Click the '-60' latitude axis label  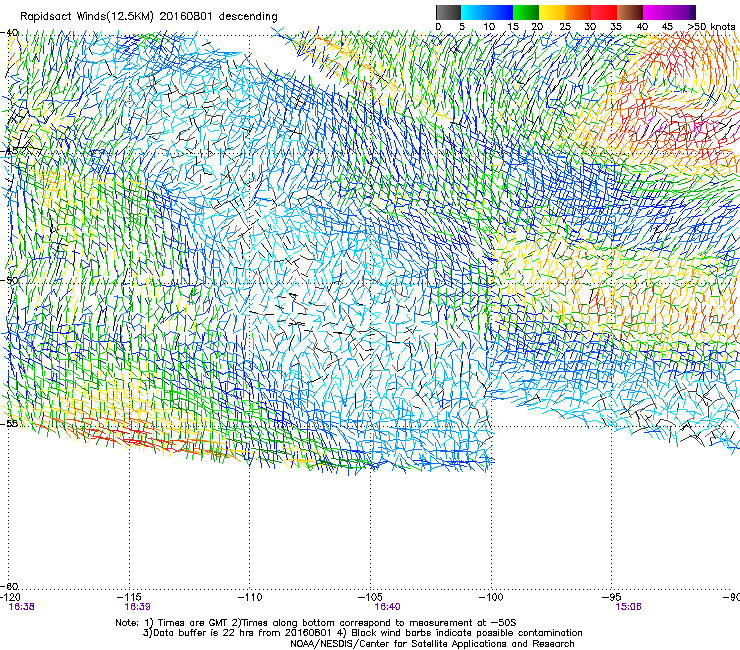(9, 586)
